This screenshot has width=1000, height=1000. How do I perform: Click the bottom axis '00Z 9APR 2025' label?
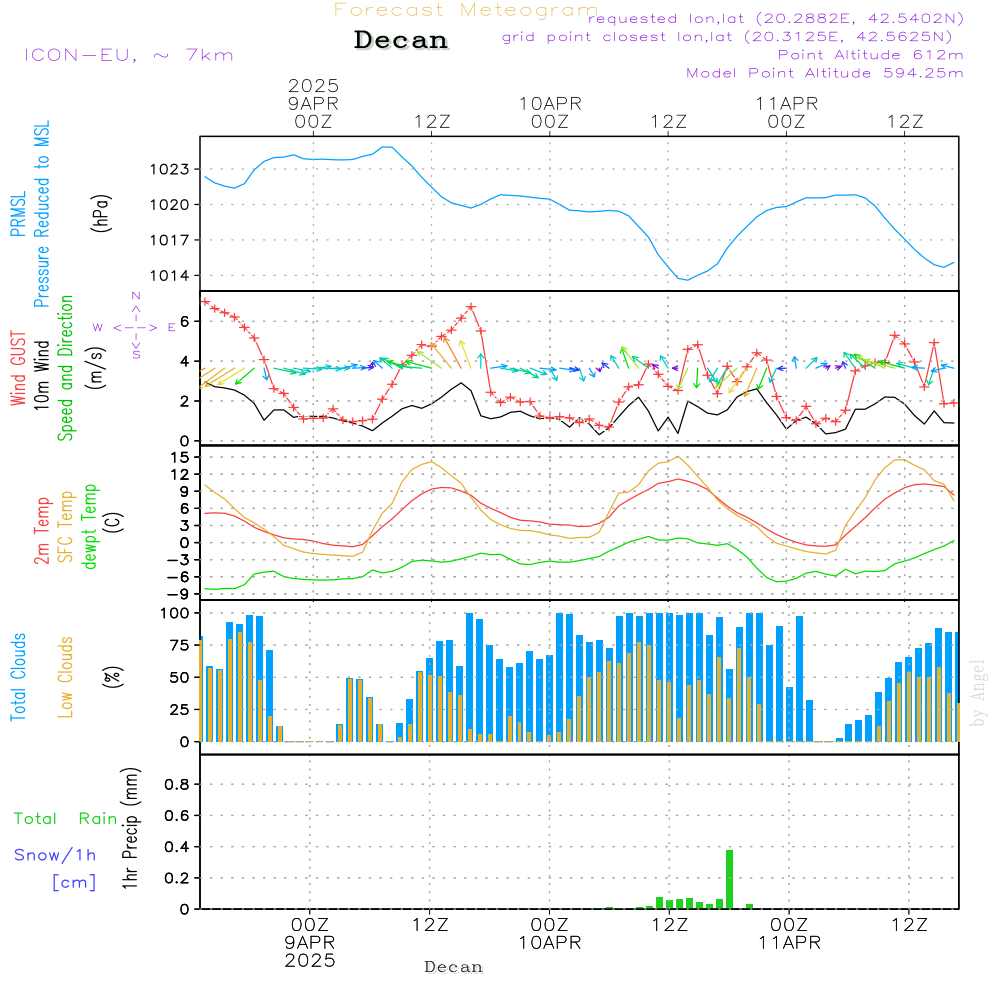tap(310, 943)
